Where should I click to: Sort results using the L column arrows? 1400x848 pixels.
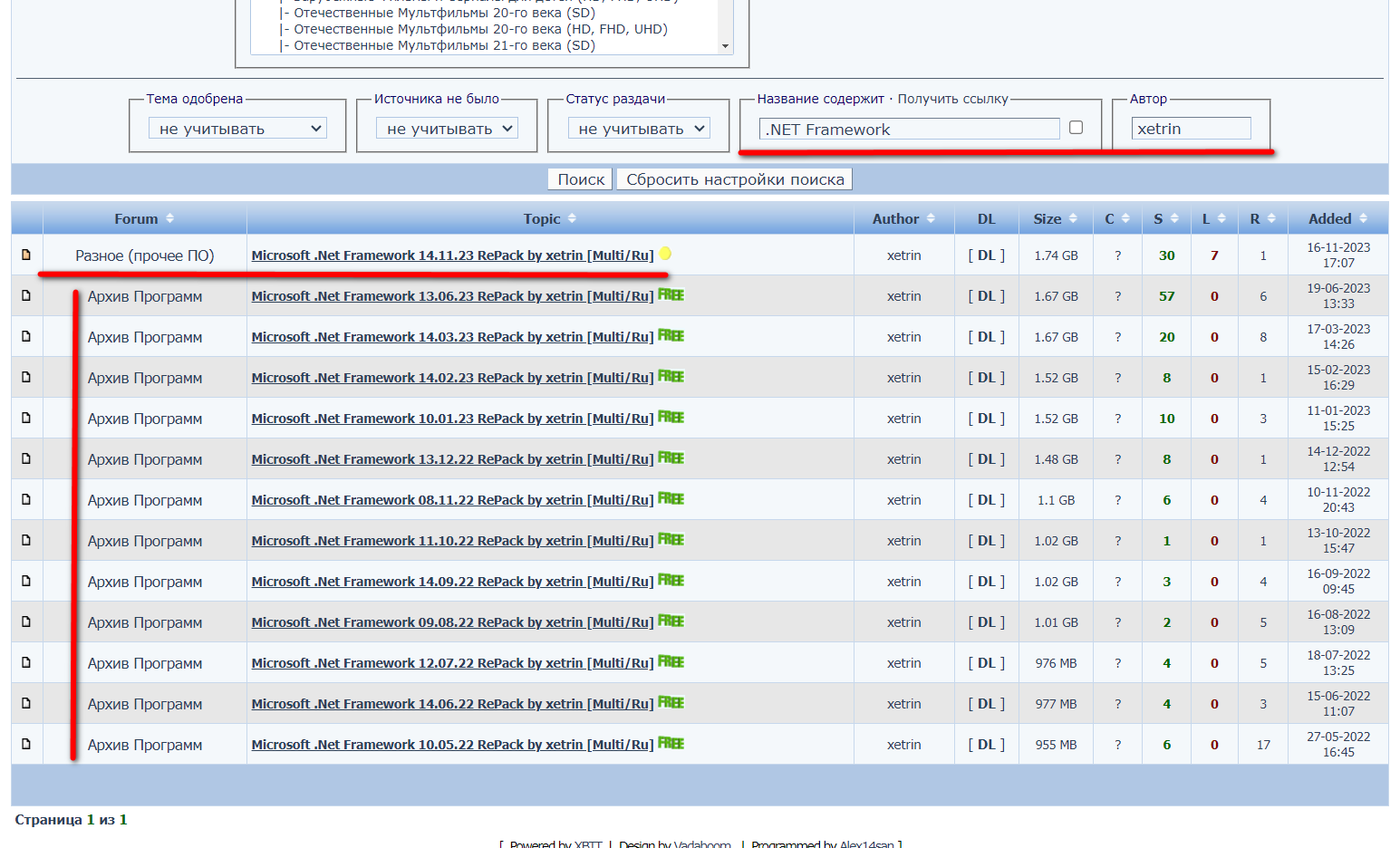(x=1221, y=218)
